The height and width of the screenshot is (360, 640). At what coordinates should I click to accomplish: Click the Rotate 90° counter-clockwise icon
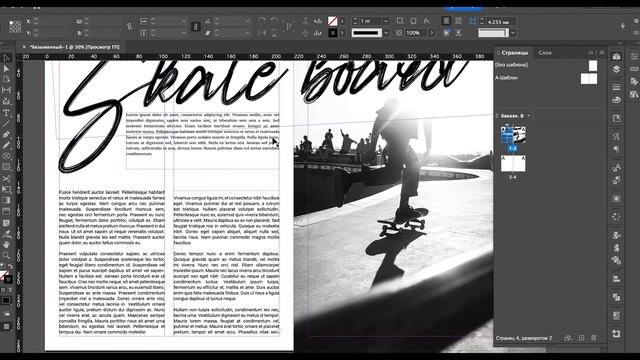tap(274, 21)
